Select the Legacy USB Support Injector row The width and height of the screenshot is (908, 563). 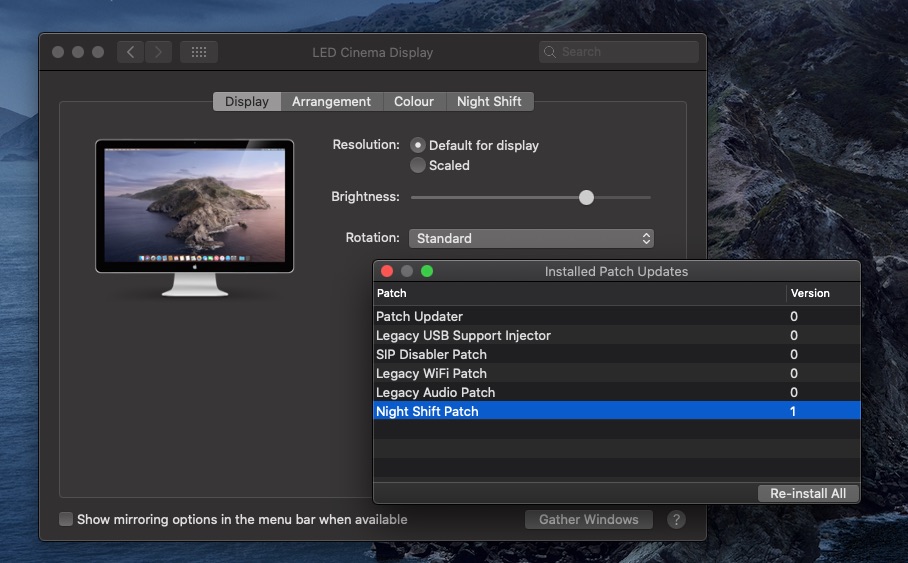click(x=617, y=335)
